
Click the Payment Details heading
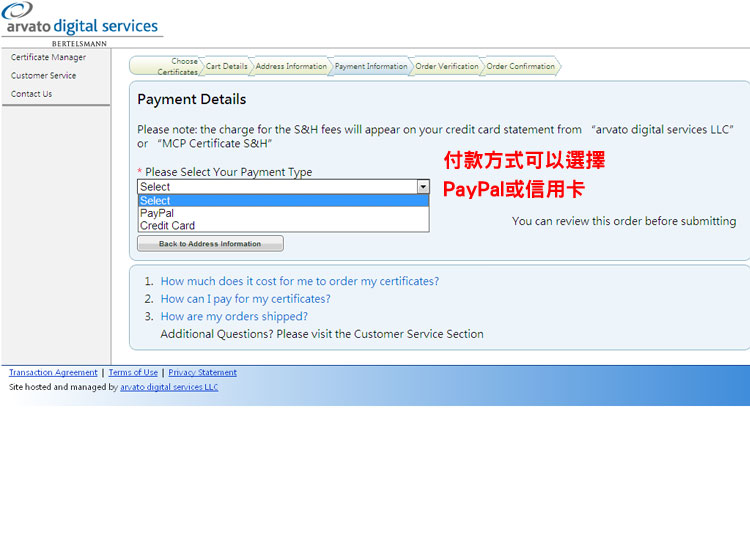(x=191, y=99)
